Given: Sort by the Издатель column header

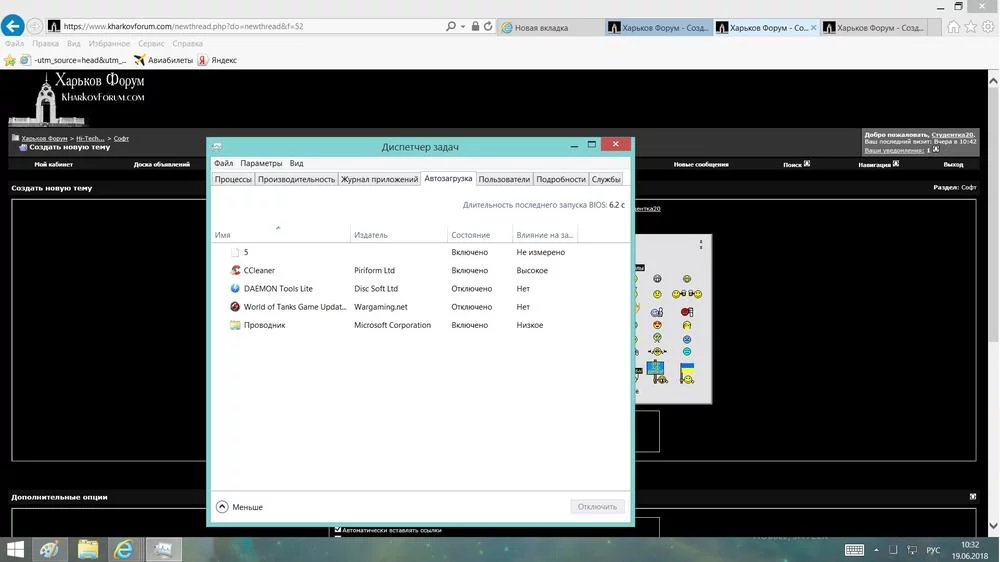Looking at the screenshot, I should 399,235.
